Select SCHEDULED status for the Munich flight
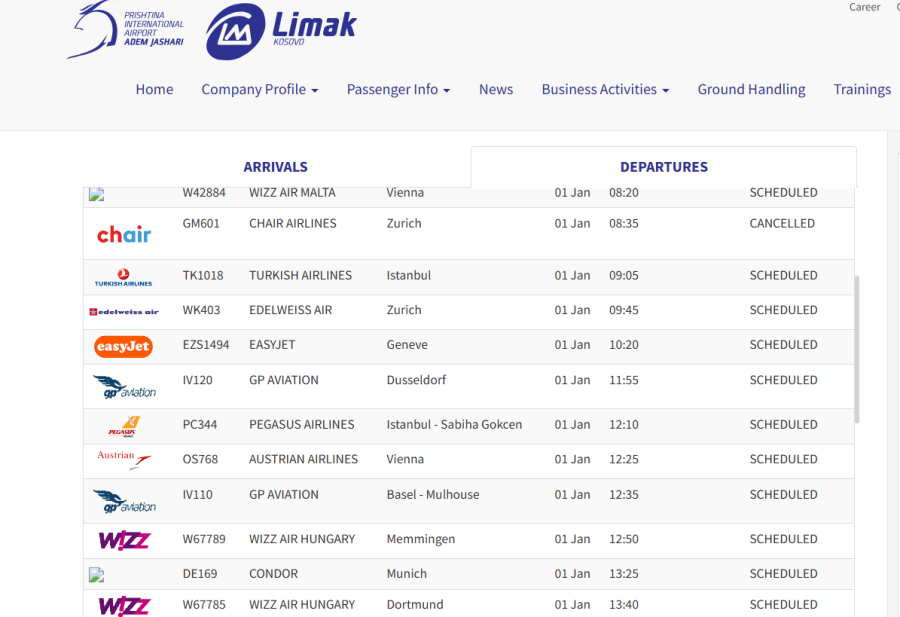Screen dimensions: 900x617 click(x=783, y=574)
